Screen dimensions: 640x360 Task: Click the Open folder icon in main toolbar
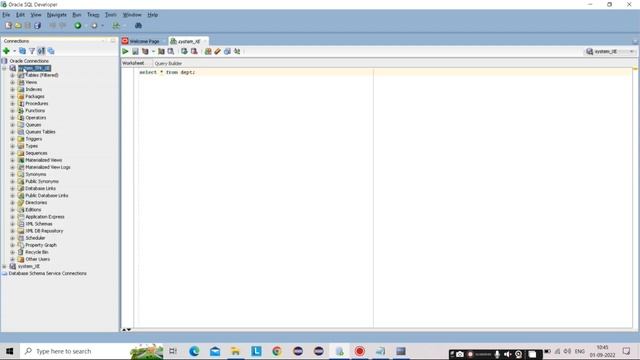tap(18, 25)
